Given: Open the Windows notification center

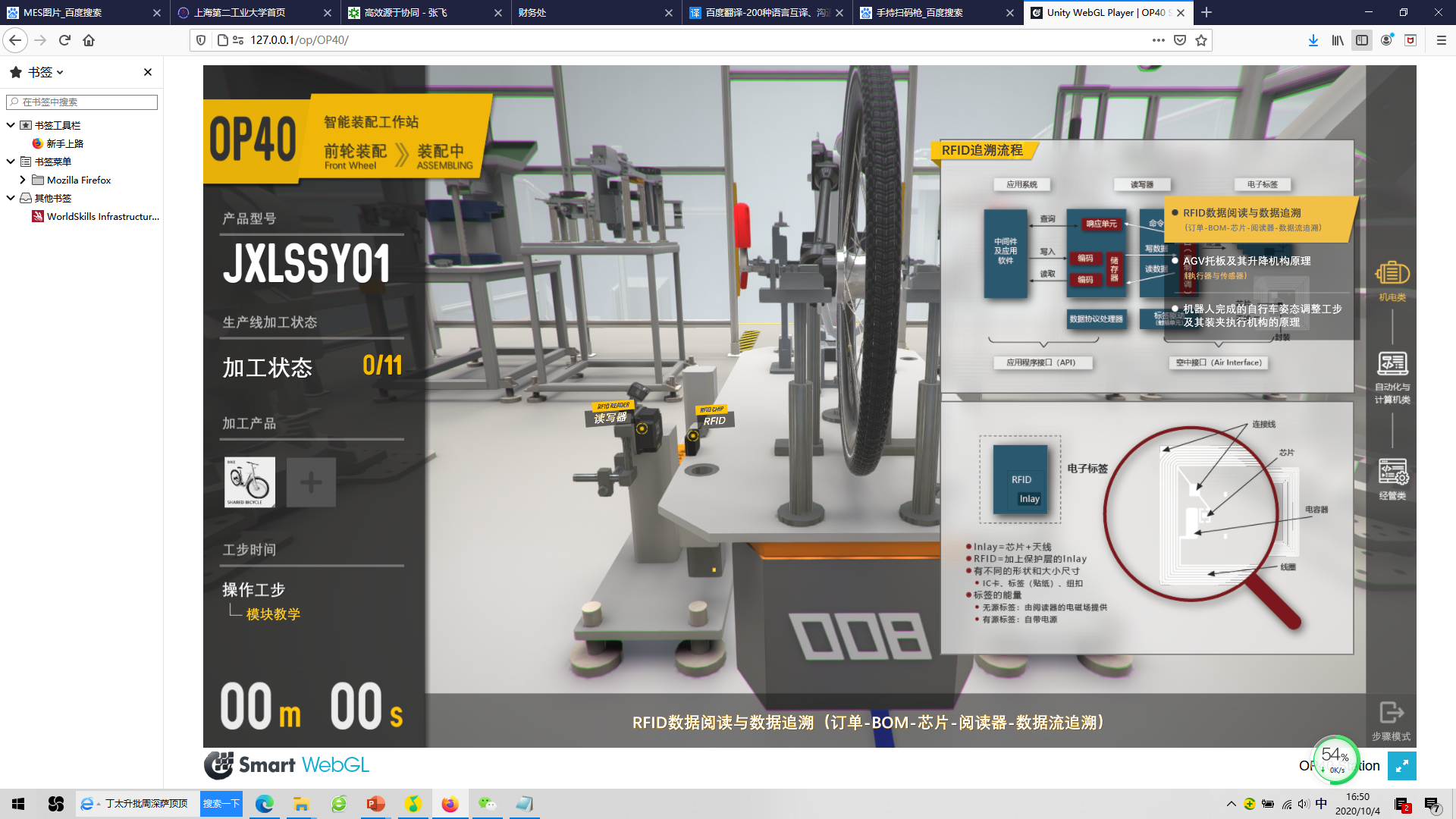Looking at the screenshot, I should pyautogui.click(x=1432, y=804).
